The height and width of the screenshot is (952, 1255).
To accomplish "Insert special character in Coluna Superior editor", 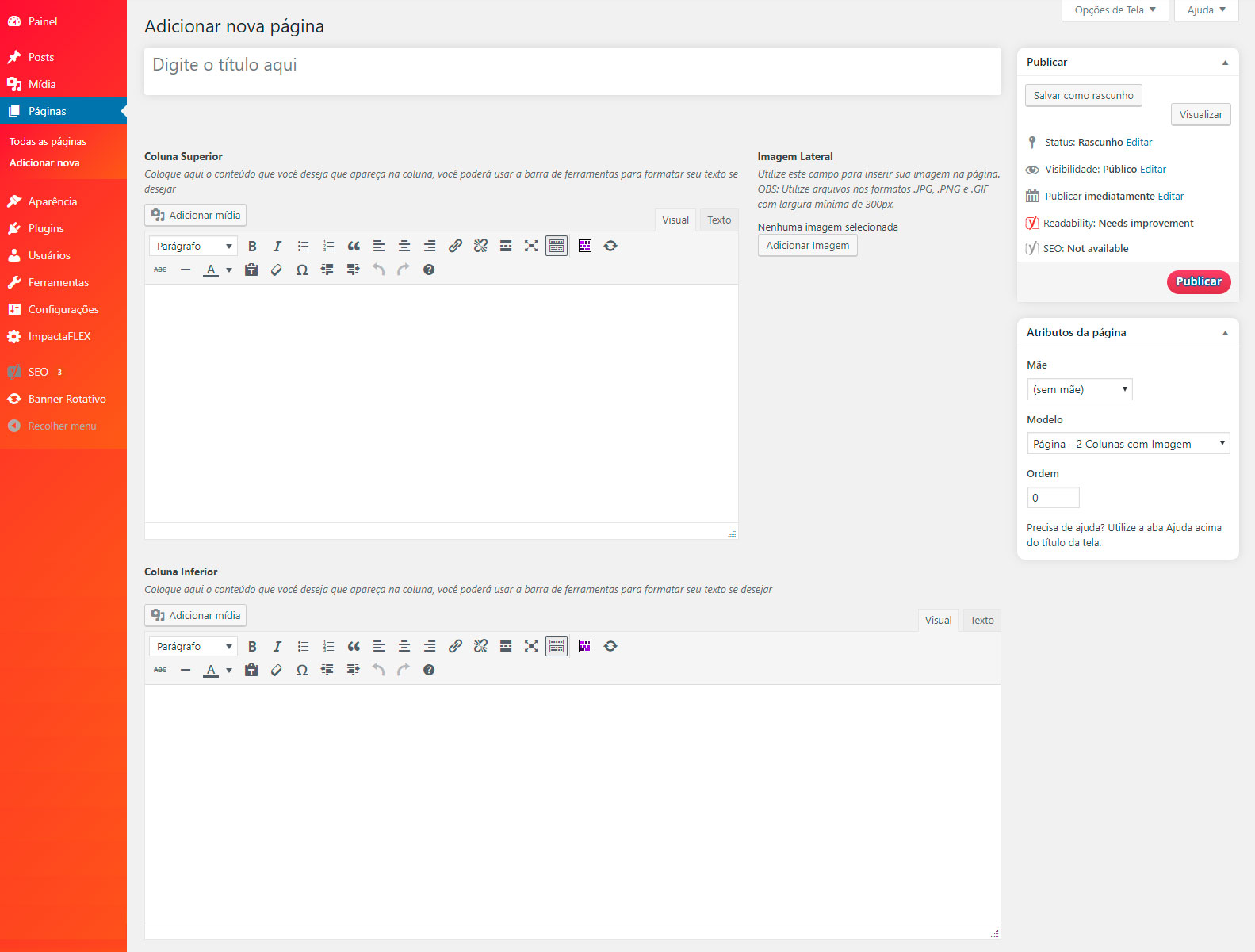I will (x=302, y=270).
